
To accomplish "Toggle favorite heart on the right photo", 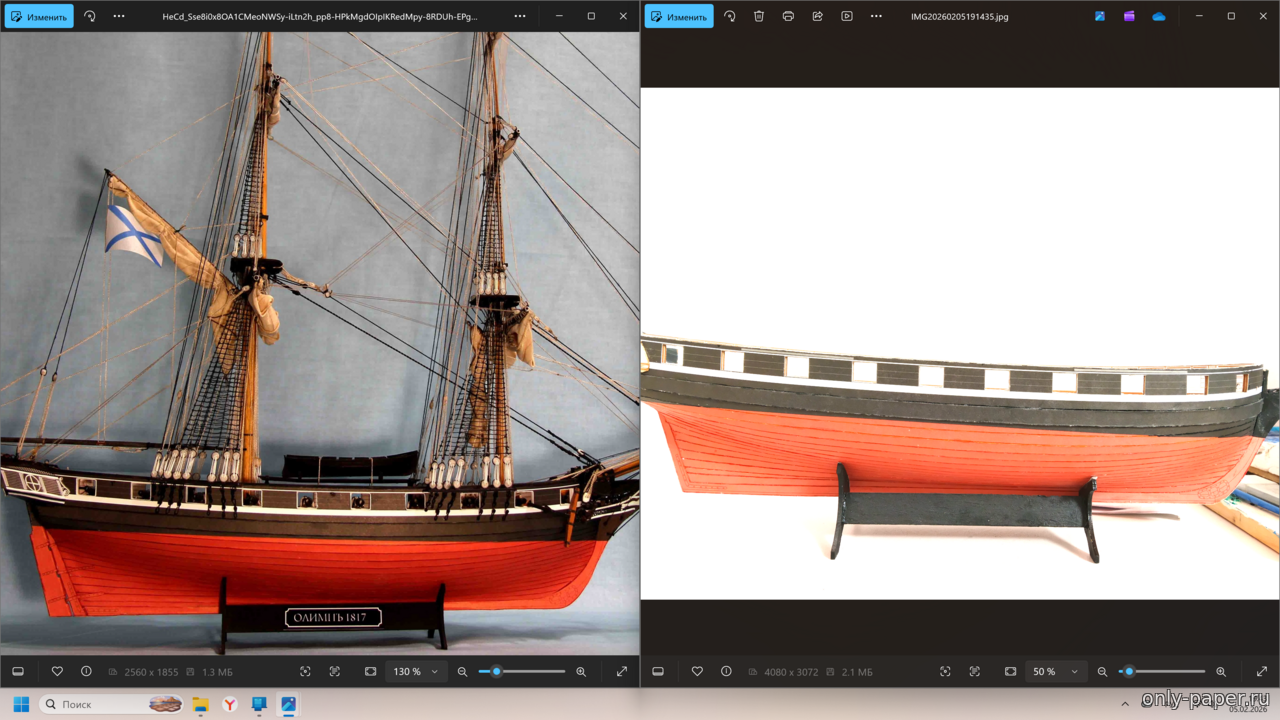I will (697, 672).
